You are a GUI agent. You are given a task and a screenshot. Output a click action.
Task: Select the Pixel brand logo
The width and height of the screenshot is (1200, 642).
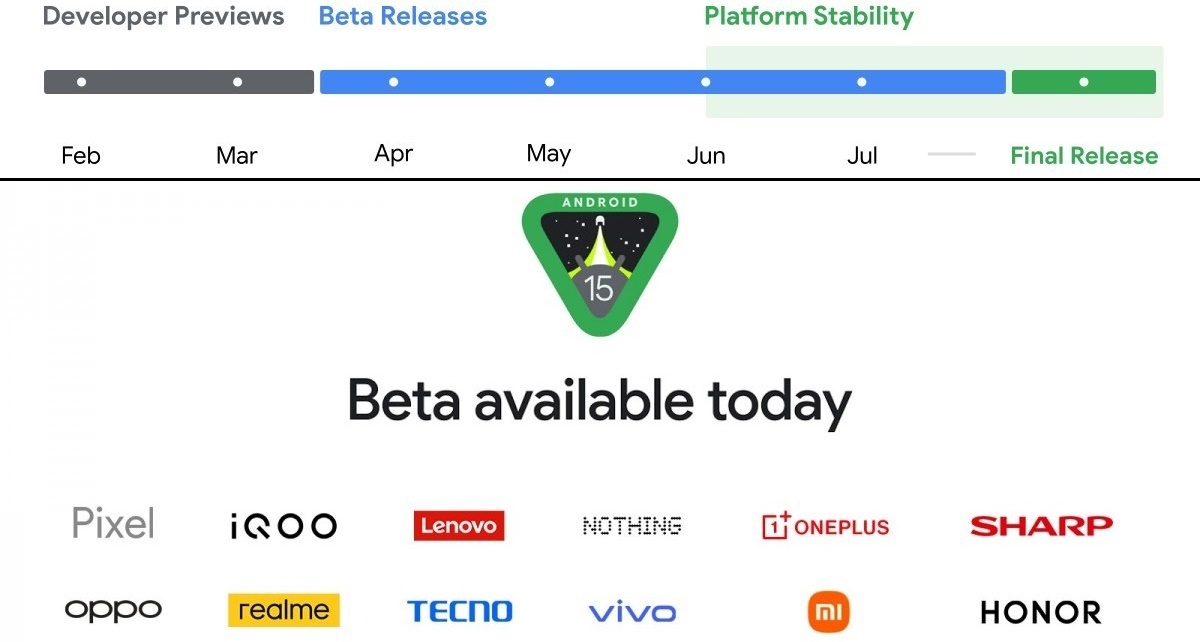[x=113, y=523]
